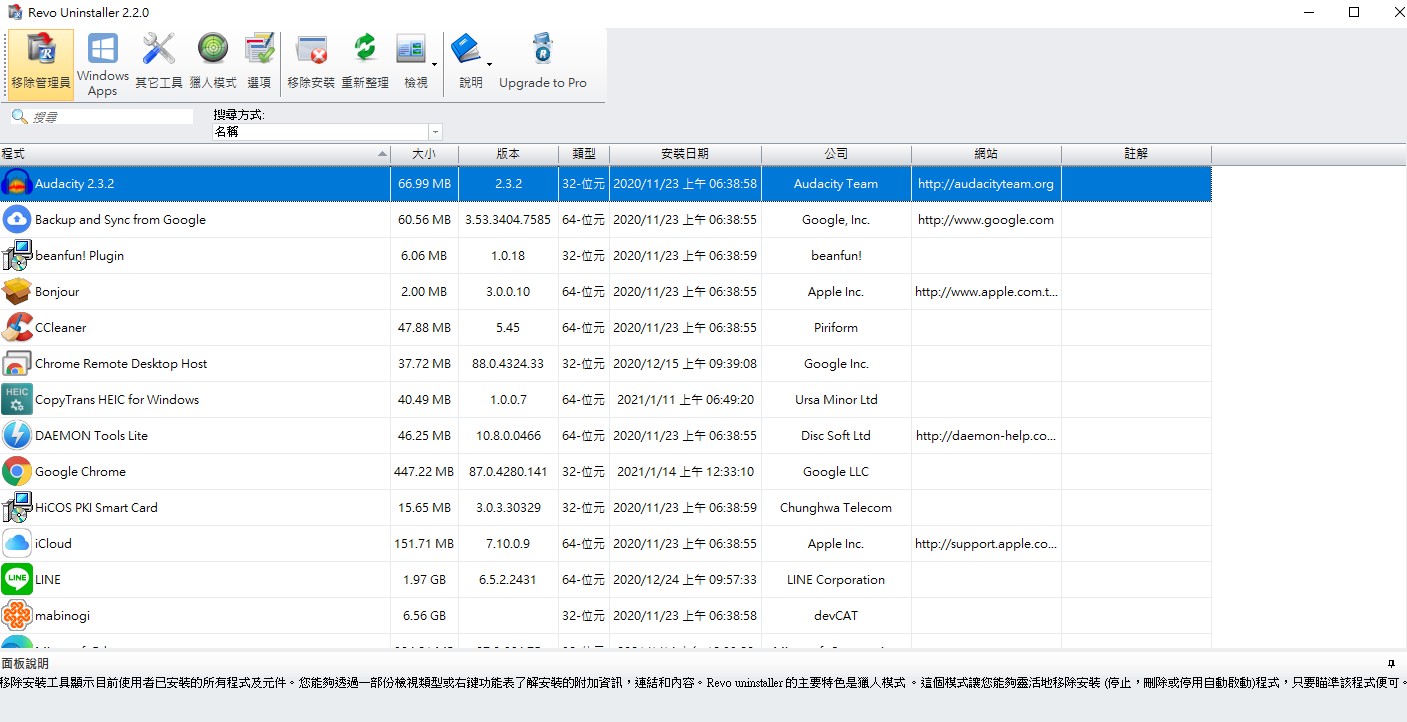Click the CCleaner program name

tap(61, 328)
